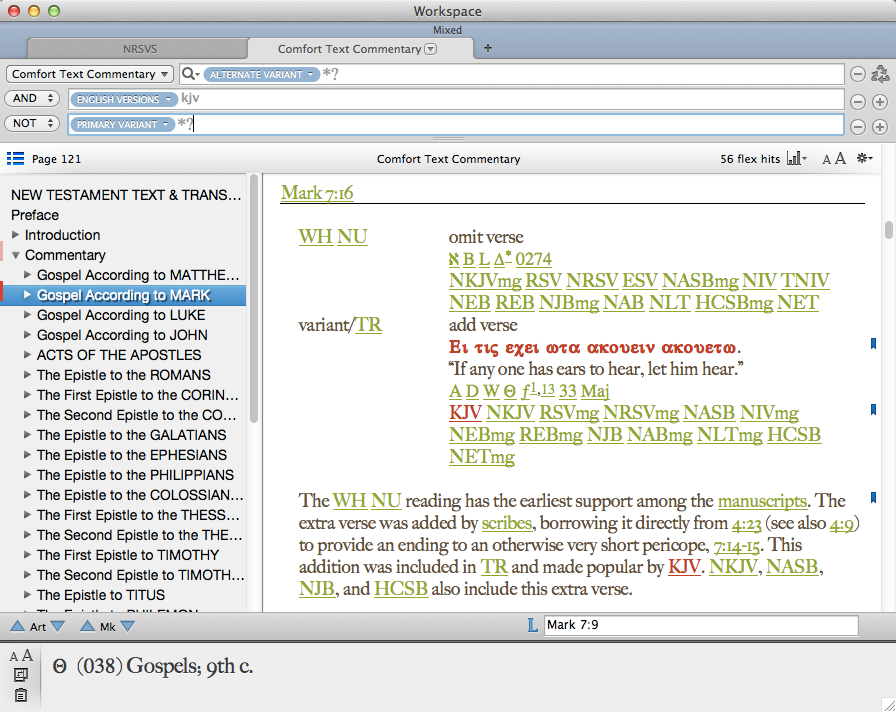Click the WH link in the variant heading
Viewport: 896px width, 712px height.
315,236
